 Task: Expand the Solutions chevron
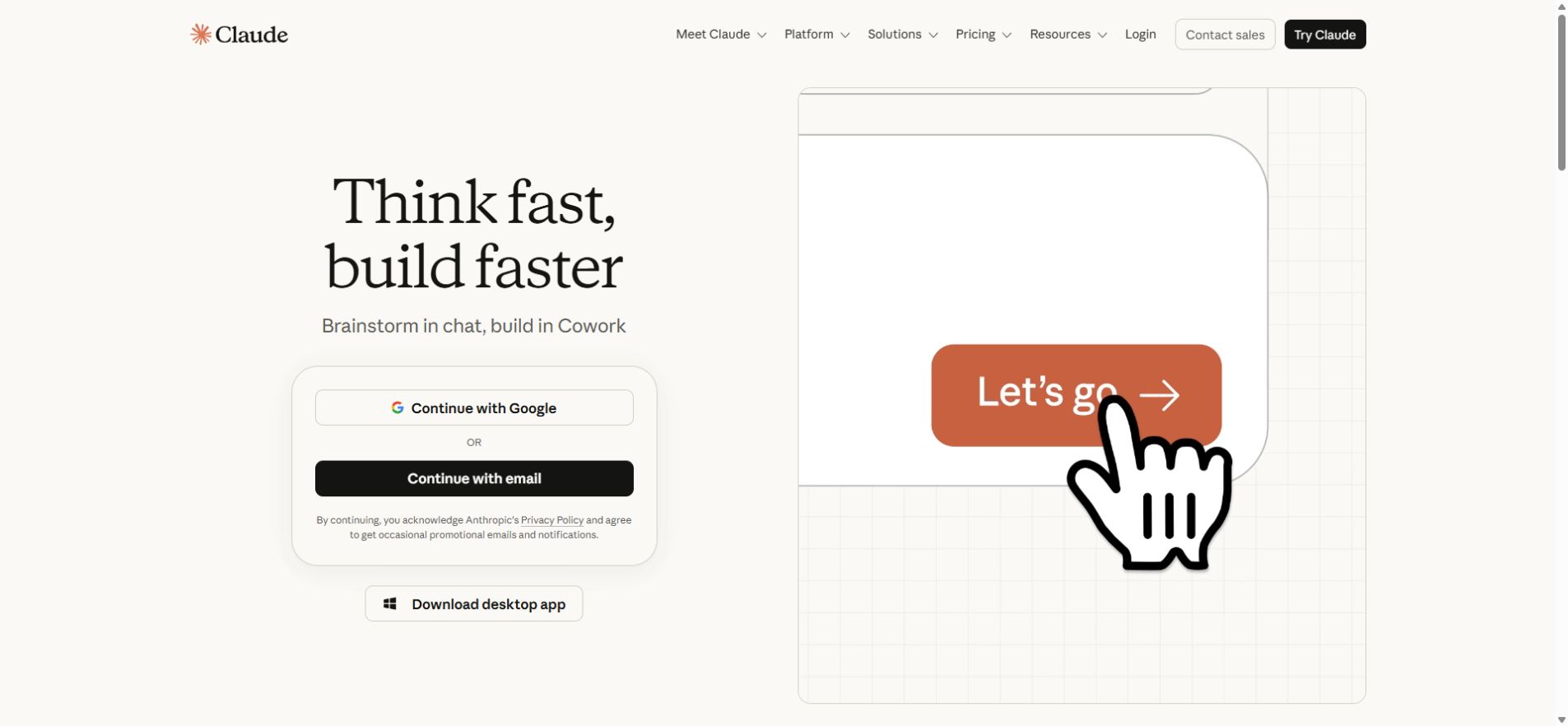(x=933, y=35)
